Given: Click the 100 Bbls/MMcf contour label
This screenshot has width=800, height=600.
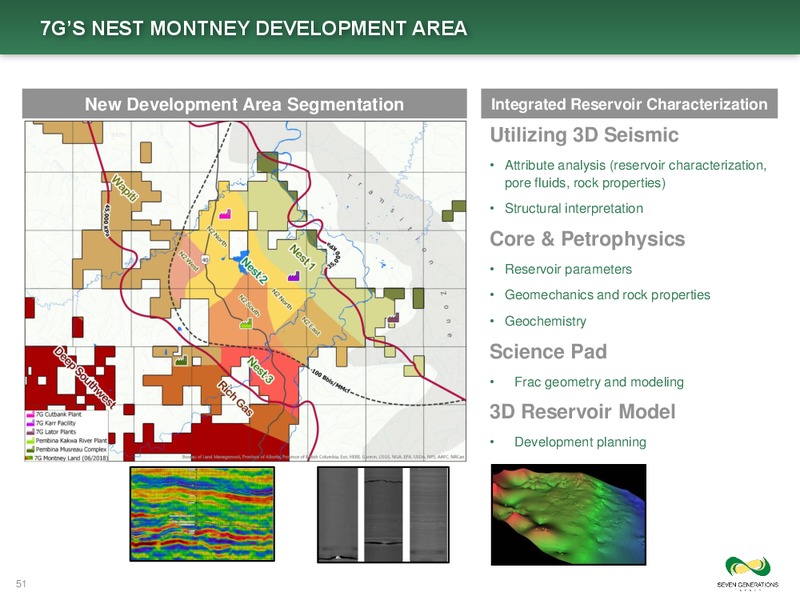Looking at the screenshot, I should 331,381.
